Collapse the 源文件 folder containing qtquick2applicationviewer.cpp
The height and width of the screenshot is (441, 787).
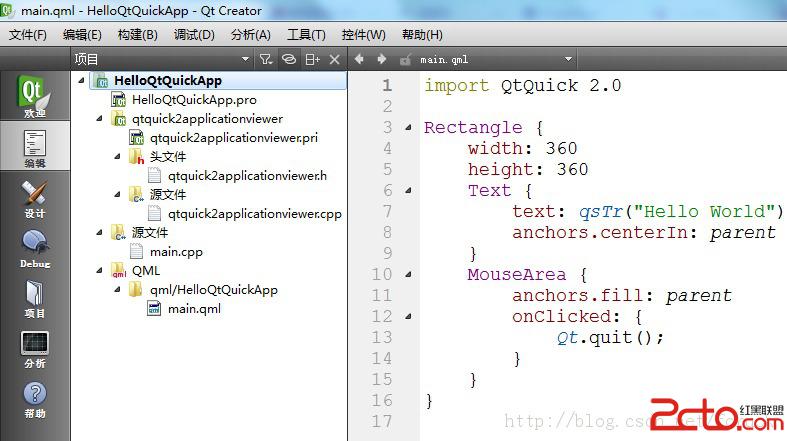tap(117, 194)
